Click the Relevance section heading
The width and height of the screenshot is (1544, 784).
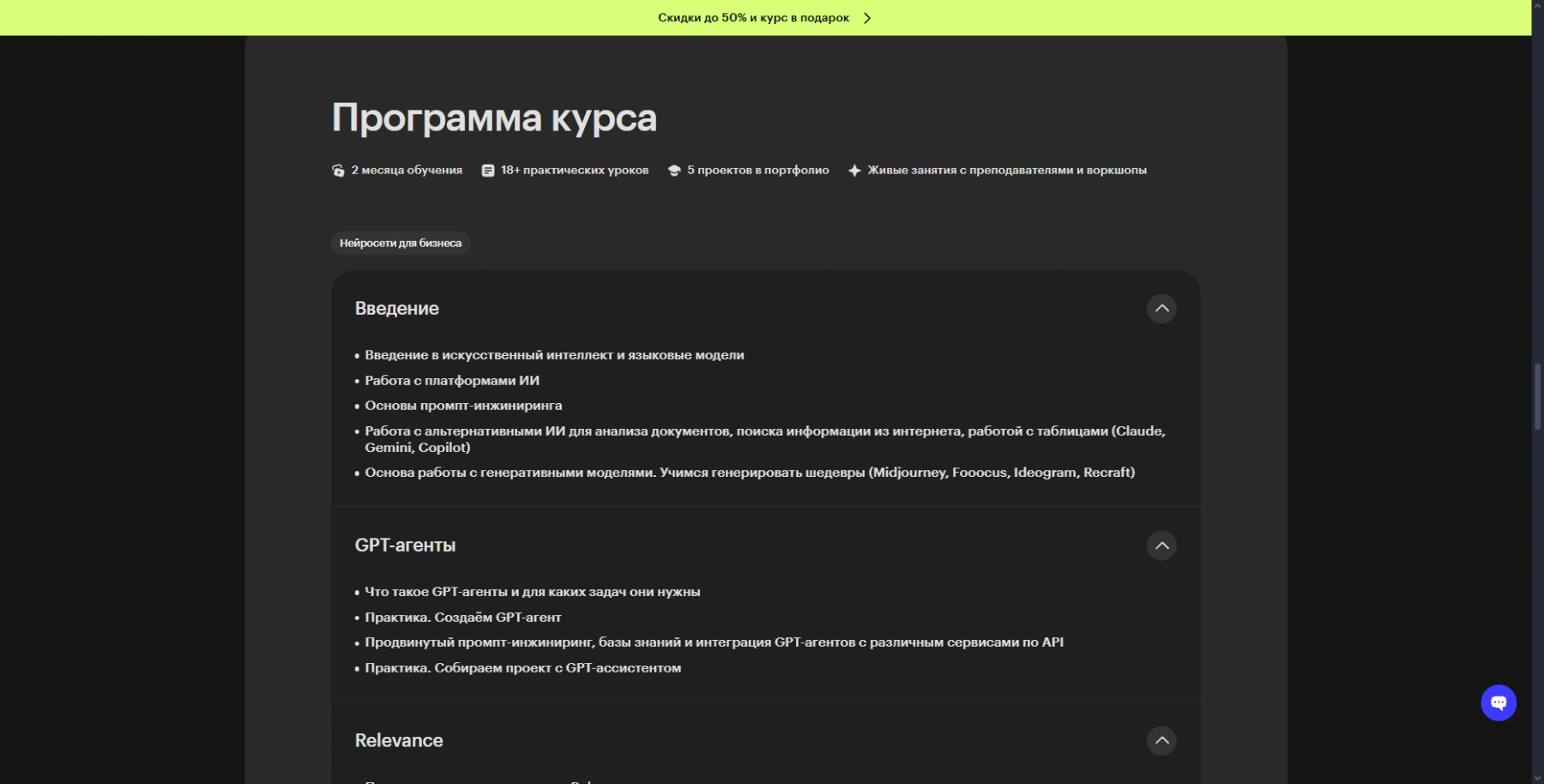pos(399,739)
